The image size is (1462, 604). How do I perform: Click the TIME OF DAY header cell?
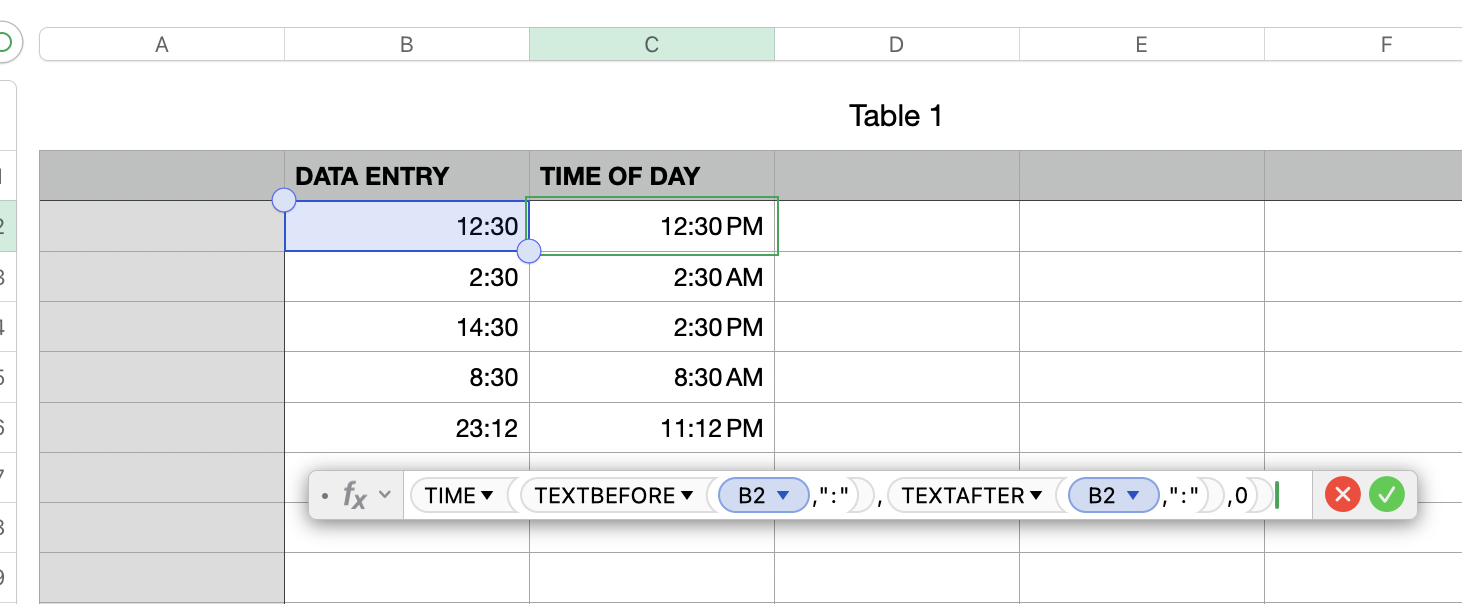tap(652, 176)
